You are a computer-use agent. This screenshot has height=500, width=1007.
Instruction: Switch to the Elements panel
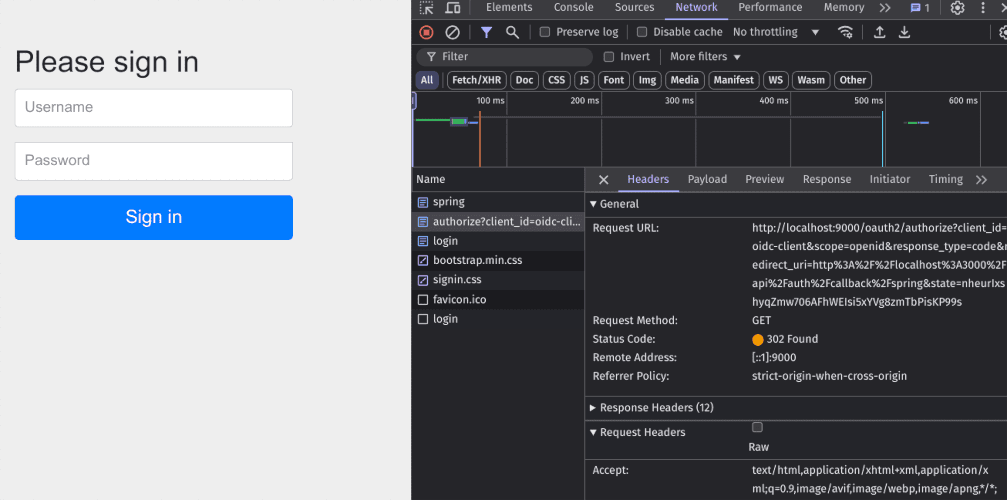[x=509, y=8]
